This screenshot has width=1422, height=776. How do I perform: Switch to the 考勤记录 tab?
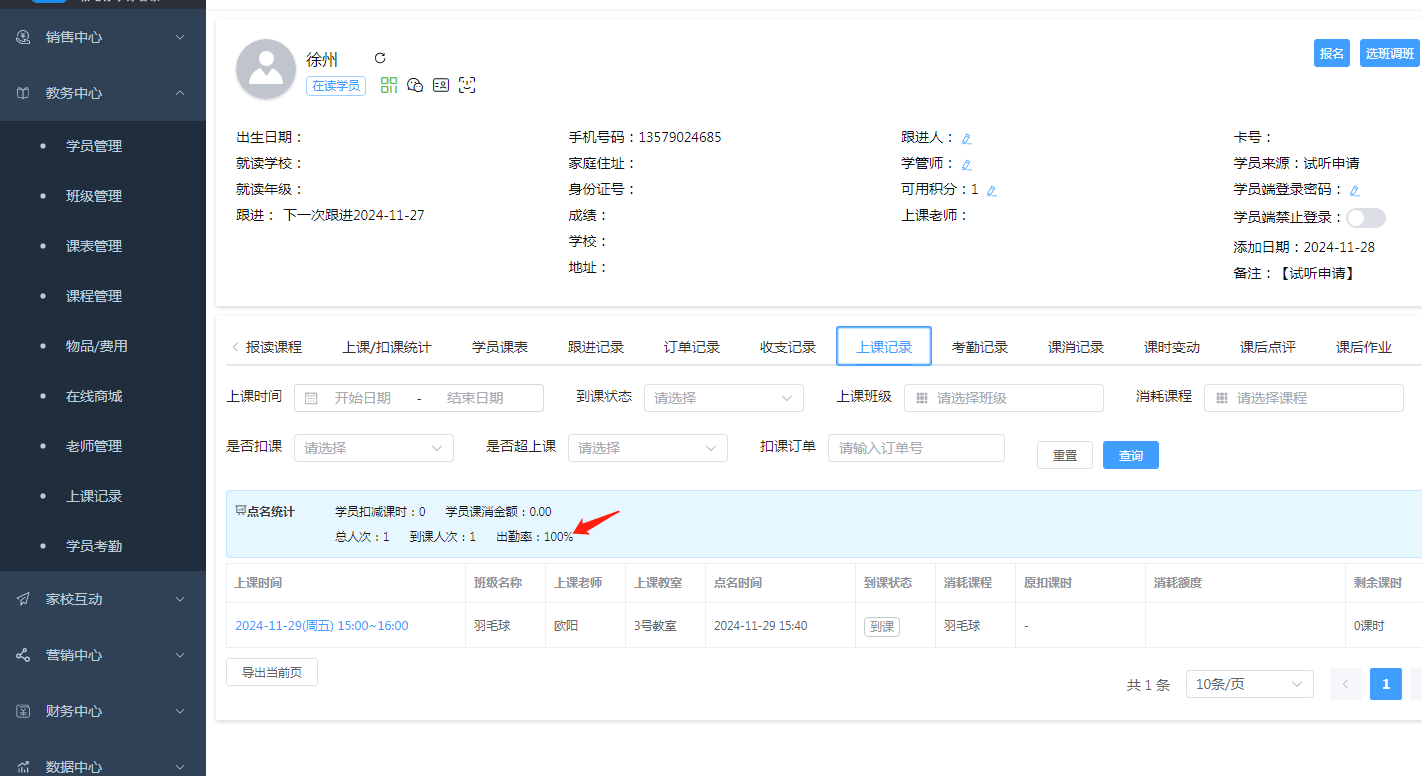980,347
